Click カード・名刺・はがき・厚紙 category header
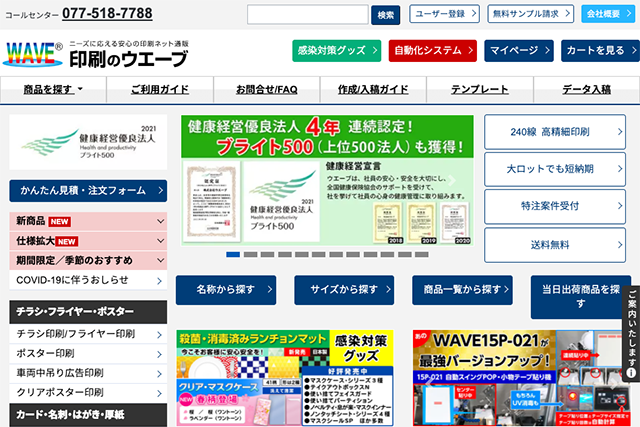 pos(88,415)
